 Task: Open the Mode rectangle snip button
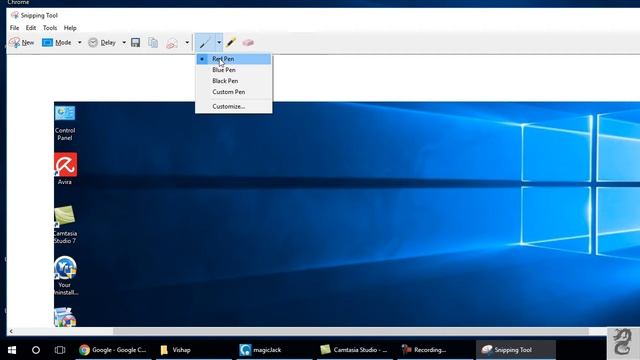click(56, 42)
